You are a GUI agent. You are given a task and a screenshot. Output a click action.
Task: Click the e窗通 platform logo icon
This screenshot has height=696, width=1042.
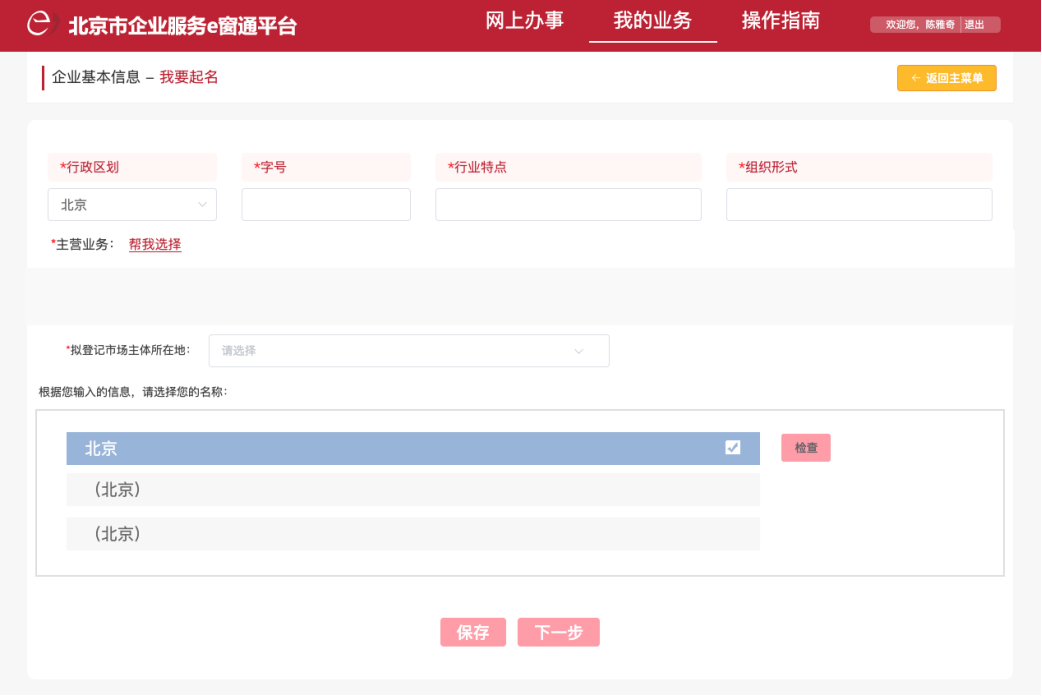click(x=41, y=24)
